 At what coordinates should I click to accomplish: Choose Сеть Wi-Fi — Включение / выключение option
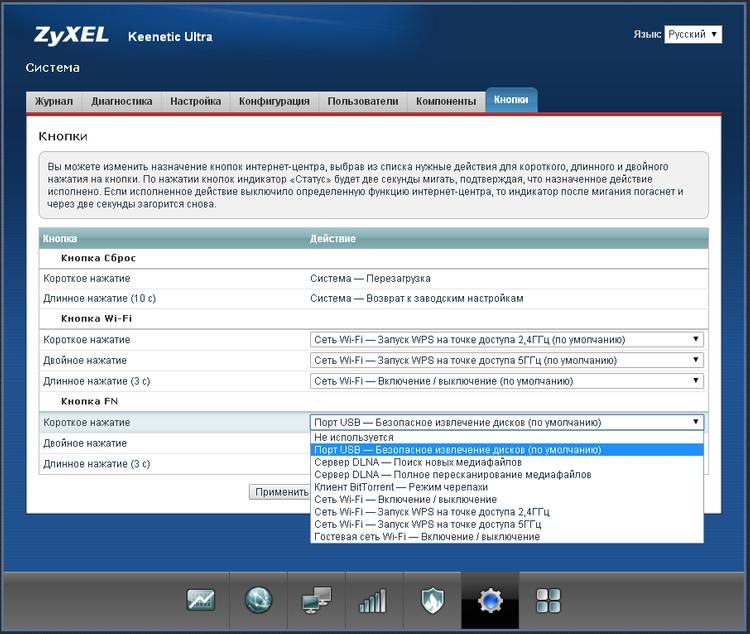(x=507, y=500)
